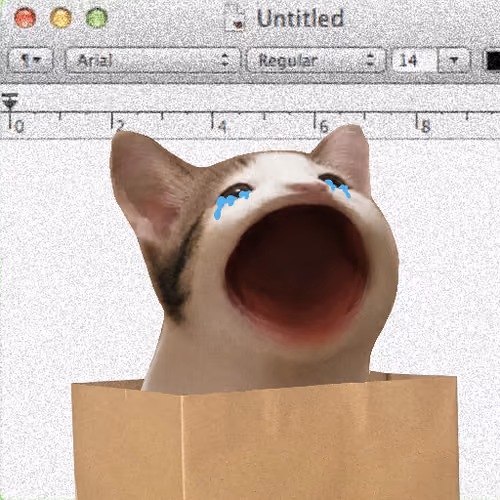Click the up-down arrows on the Arial selector
Image resolution: width=500 pixels, height=500 pixels.
(x=226, y=60)
